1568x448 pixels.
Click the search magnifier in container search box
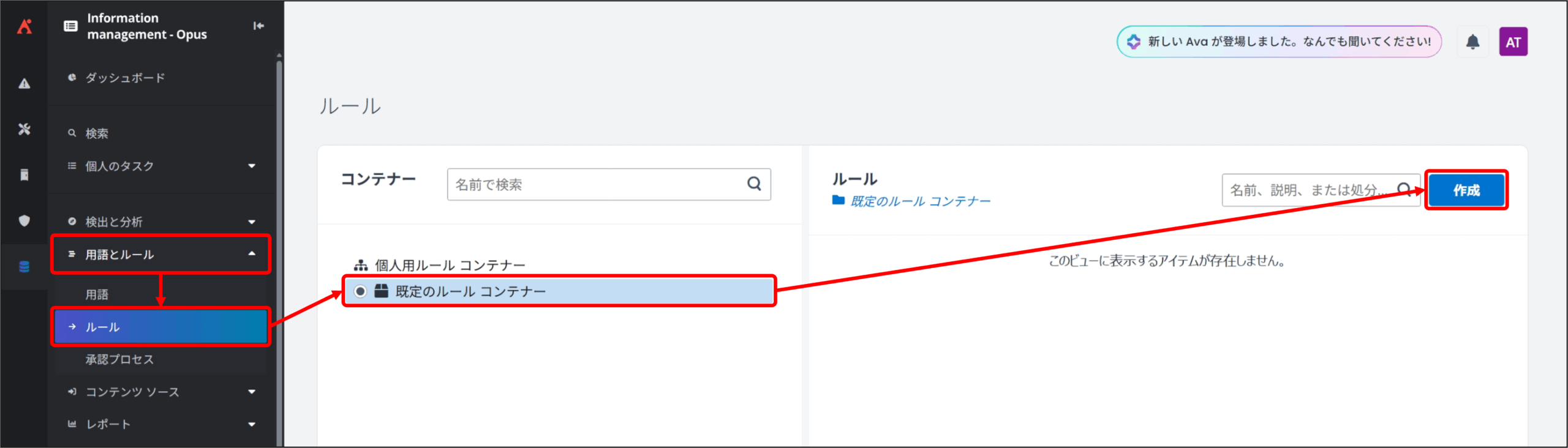tap(754, 184)
